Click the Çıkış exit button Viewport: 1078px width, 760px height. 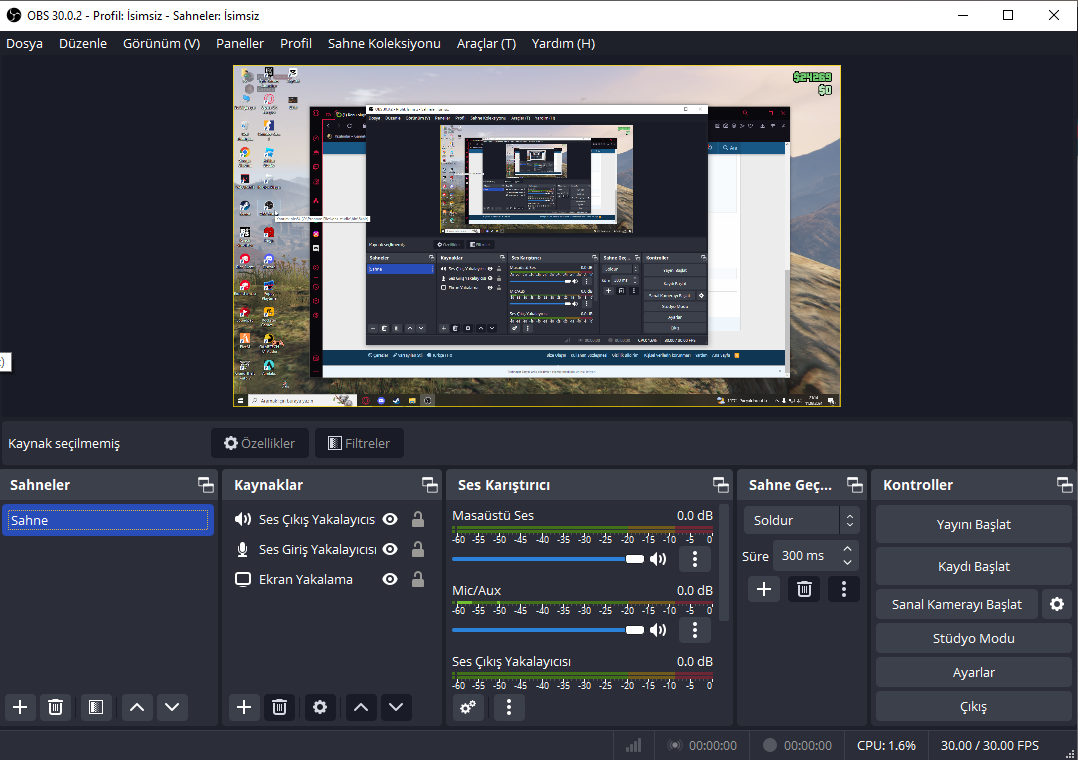[x=974, y=706]
